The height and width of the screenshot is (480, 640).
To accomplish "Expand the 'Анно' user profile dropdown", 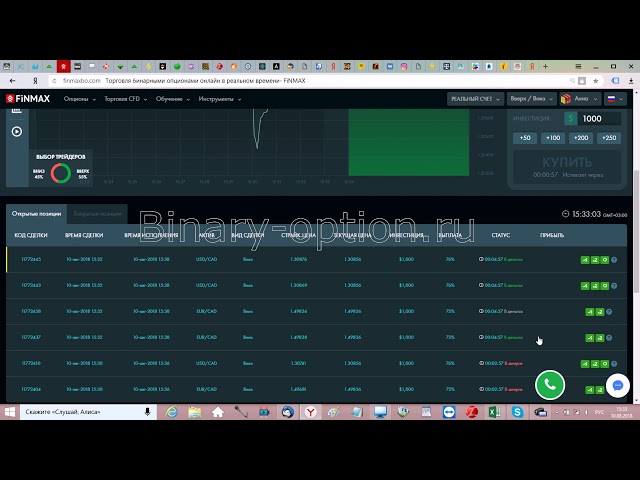I will [579, 99].
